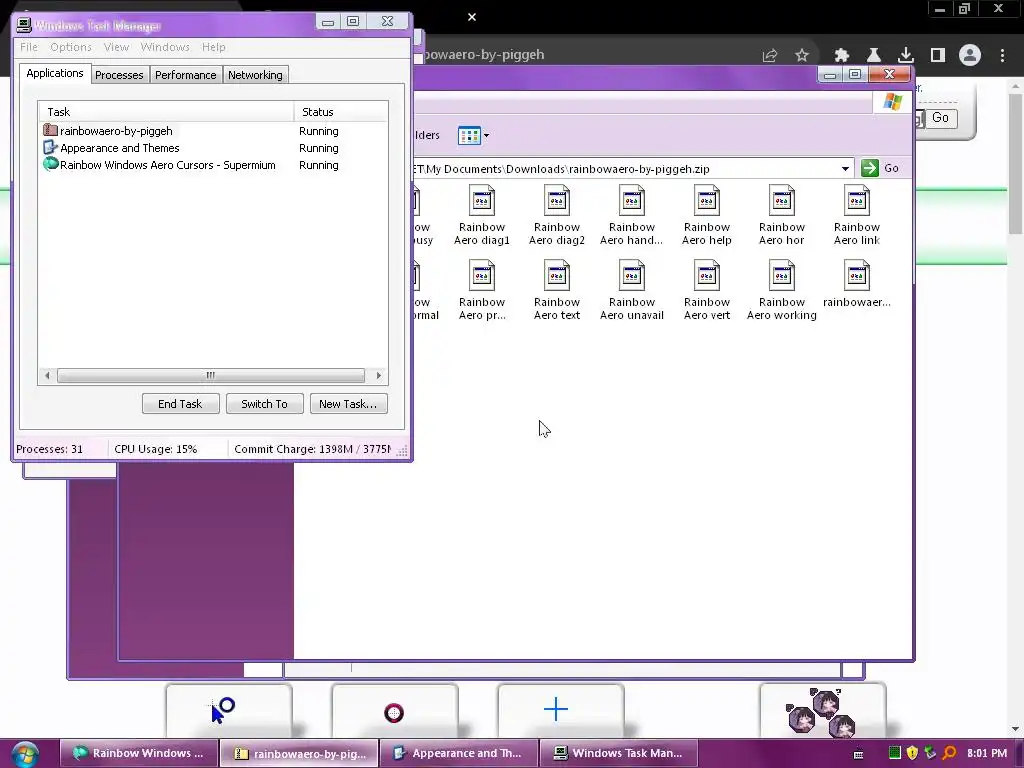The image size is (1024, 768).
Task: Click the 8:01 PM taskbar clock
Action: [x=987, y=753]
